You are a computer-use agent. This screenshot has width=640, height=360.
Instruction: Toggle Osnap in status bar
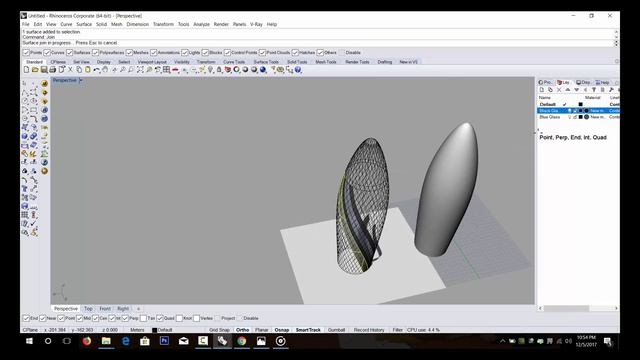pos(282,330)
